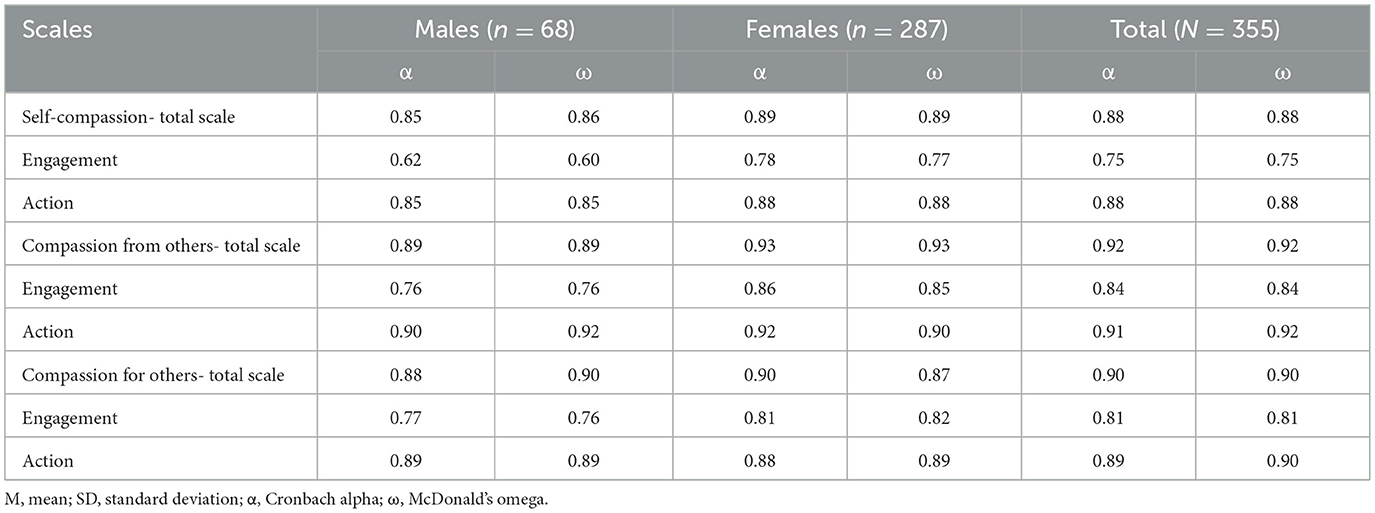The height and width of the screenshot is (513, 1375).
Task: Click the Total (N = 355) header
Action: (1196, 29)
